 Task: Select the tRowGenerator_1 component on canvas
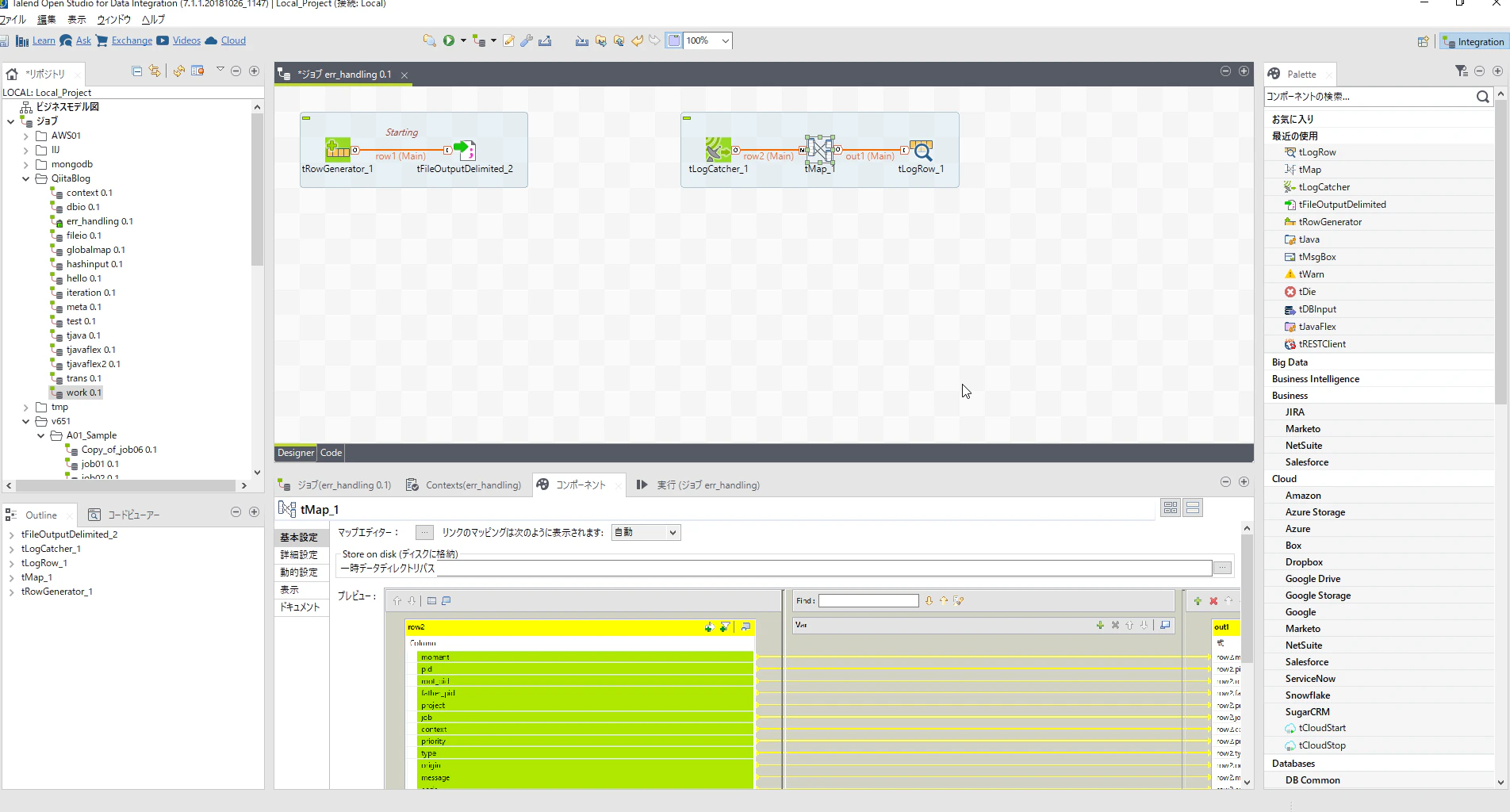click(x=338, y=149)
